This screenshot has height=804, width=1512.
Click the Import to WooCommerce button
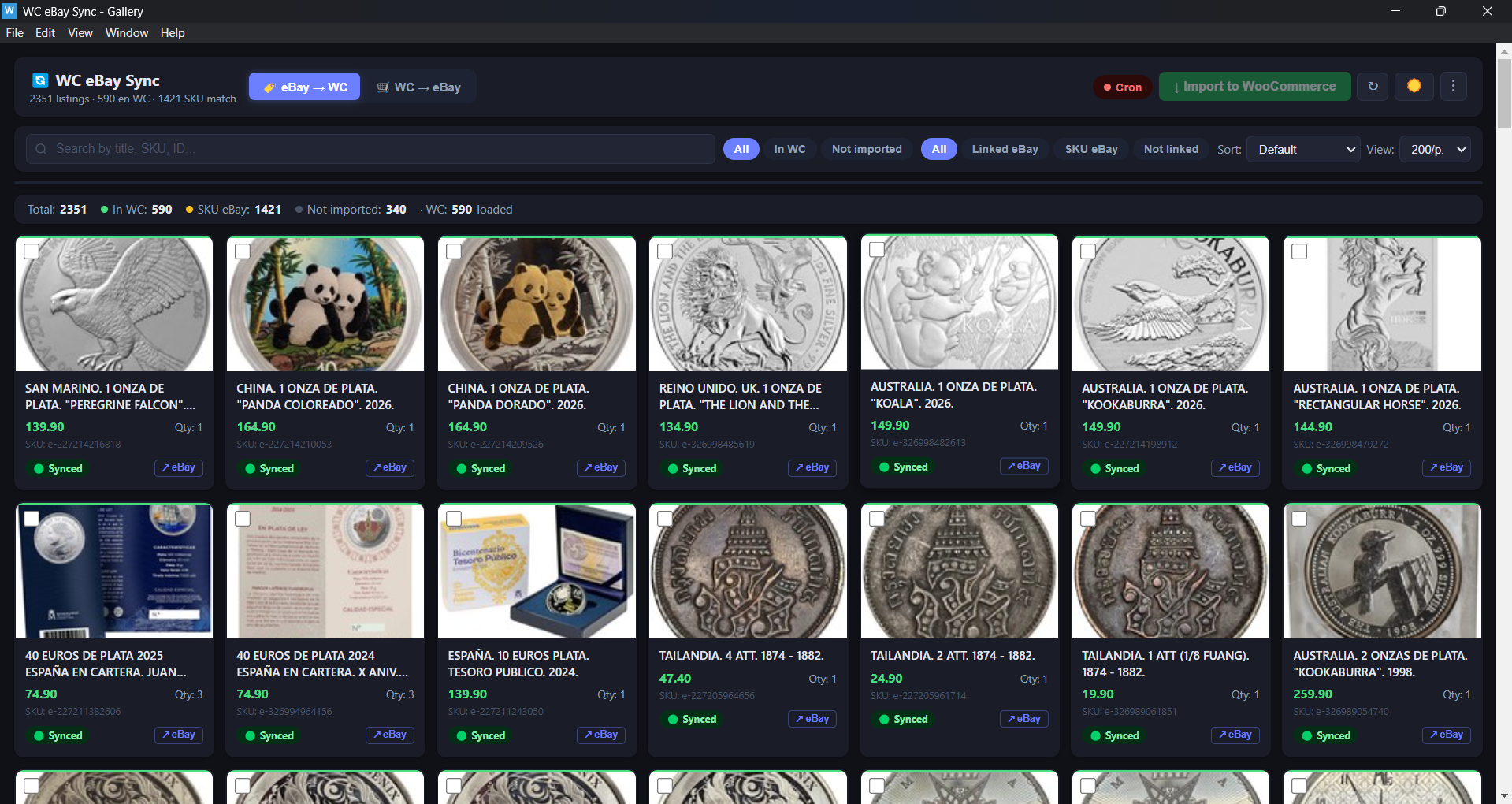(1254, 87)
